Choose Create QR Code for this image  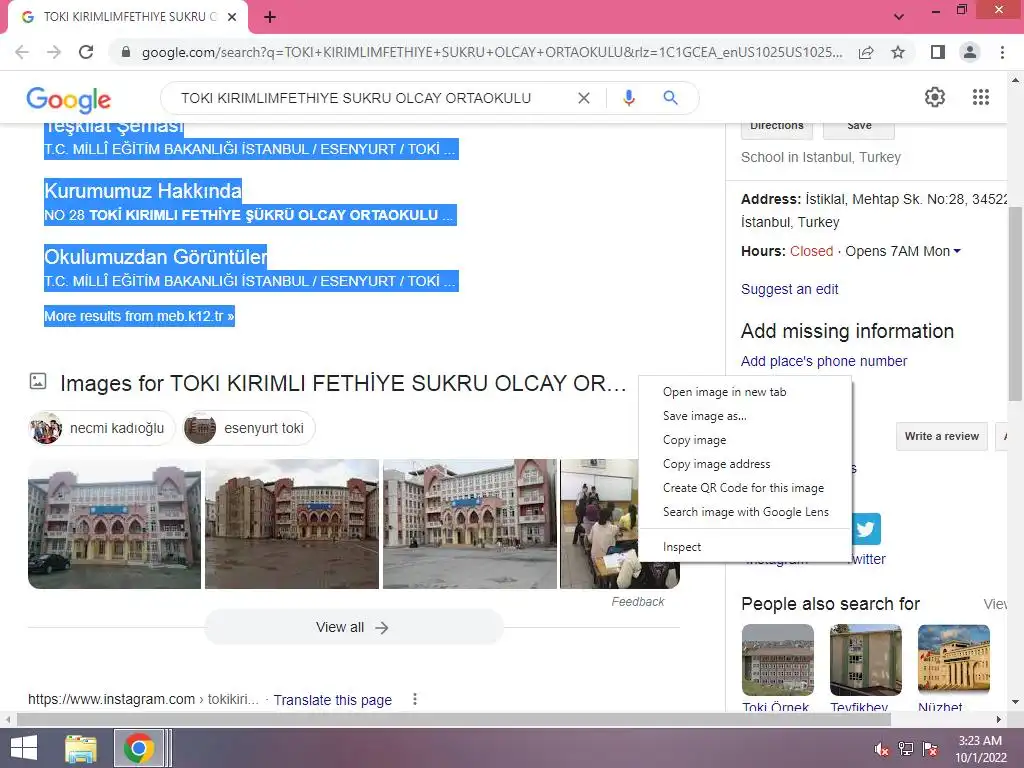coord(745,488)
